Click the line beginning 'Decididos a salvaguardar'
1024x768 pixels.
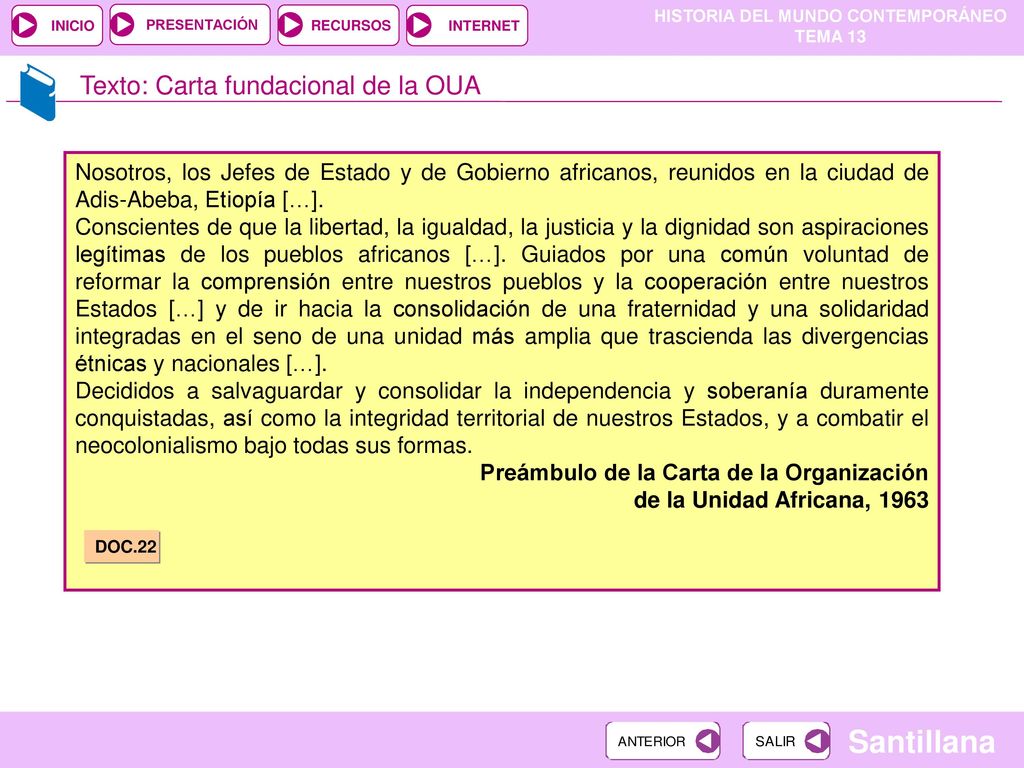502,391
